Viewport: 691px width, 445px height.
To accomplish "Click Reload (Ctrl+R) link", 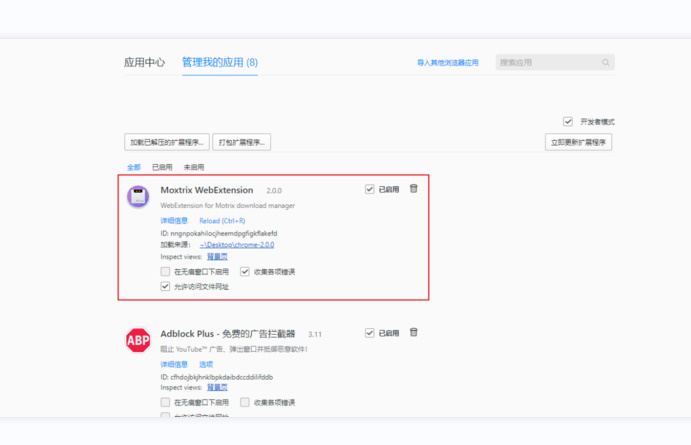I will (x=222, y=221).
